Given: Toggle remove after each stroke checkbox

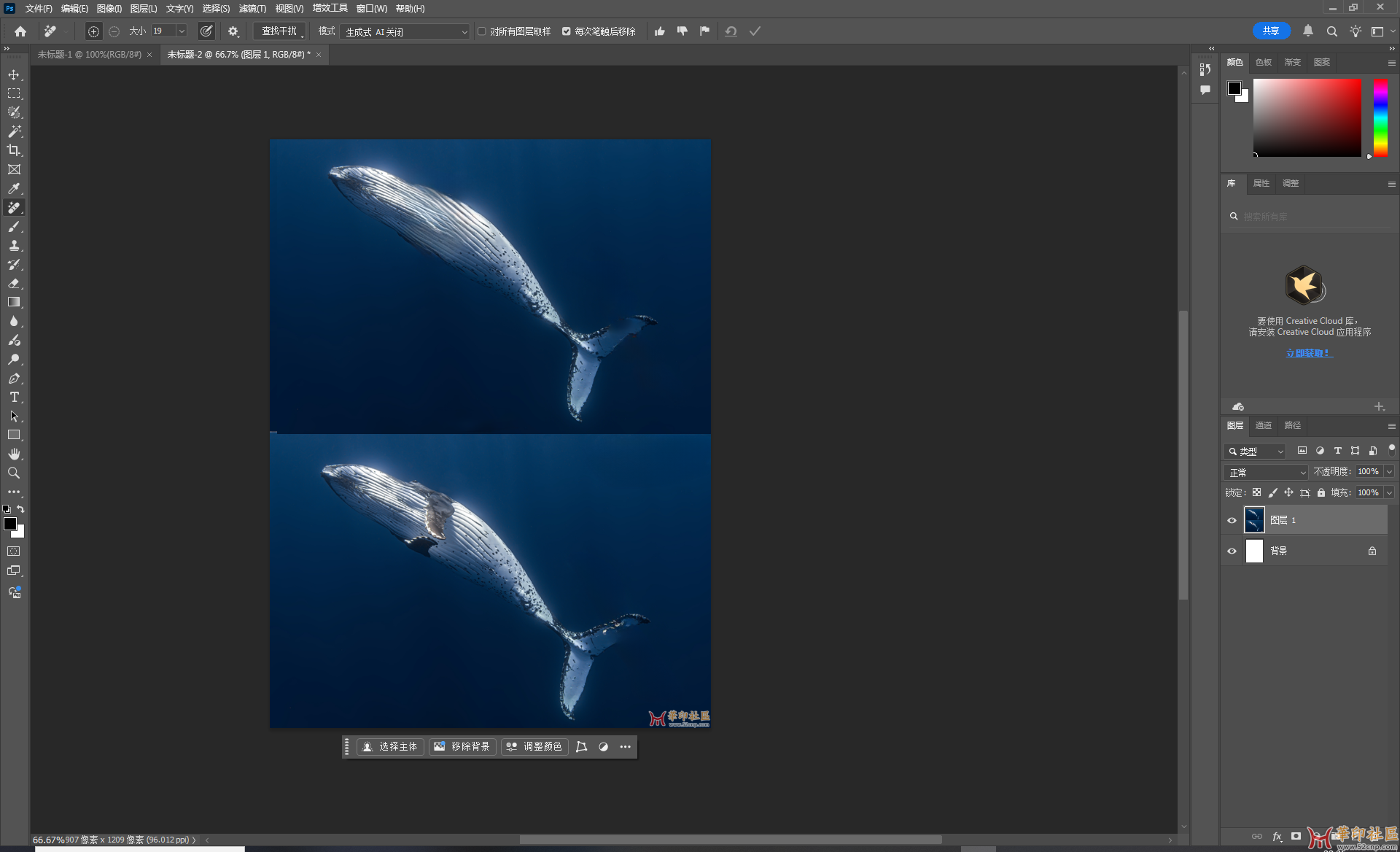Looking at the screenshot, I should (566, 31).
